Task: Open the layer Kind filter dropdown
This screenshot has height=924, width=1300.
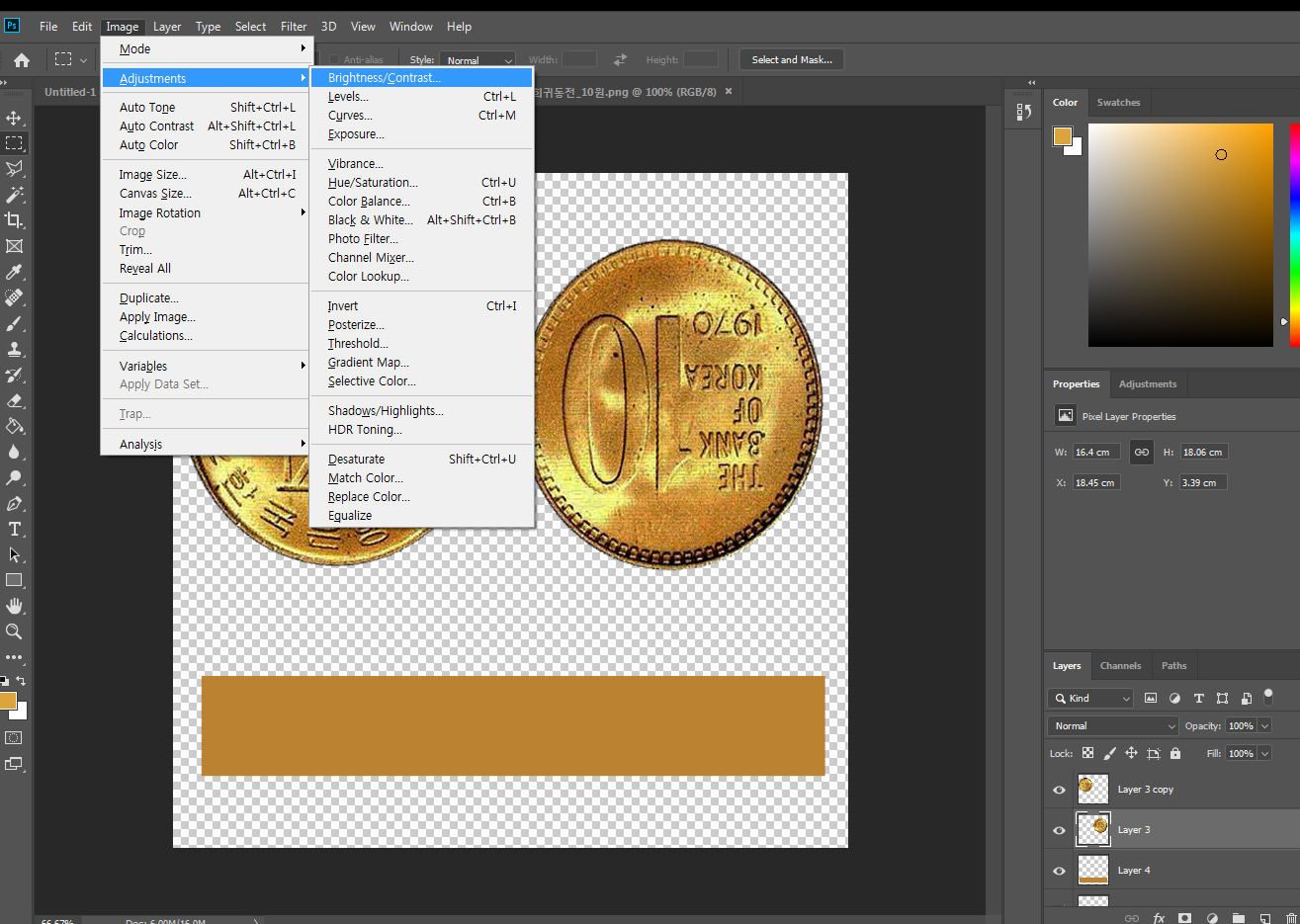Action: pyautogui.click(x=1090, y=698)
